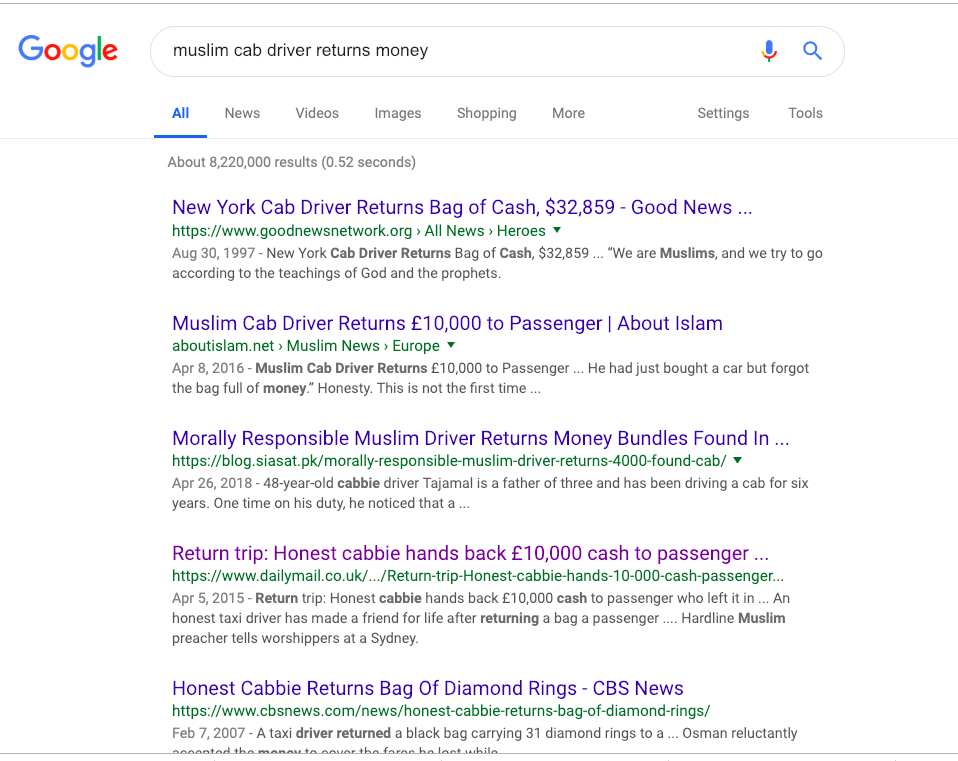This screenshot has height=761, width=958.
Task: Select the Shopping tab
Action: 486,113
